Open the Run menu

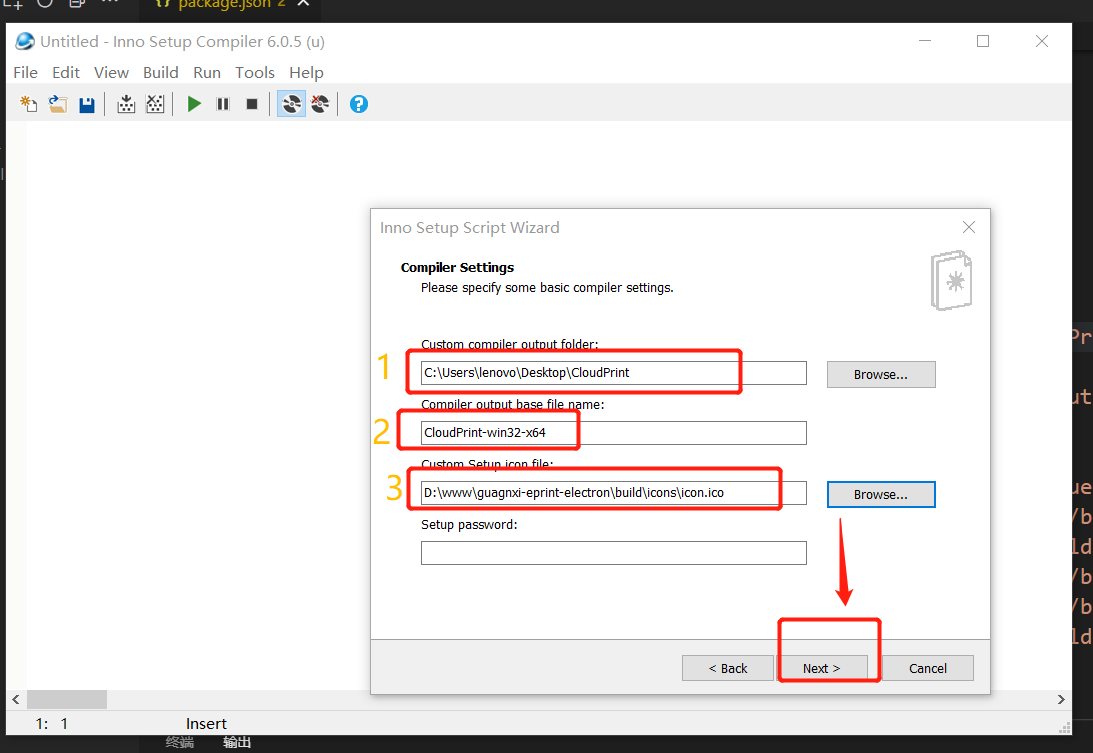click(x=207, y=73)
